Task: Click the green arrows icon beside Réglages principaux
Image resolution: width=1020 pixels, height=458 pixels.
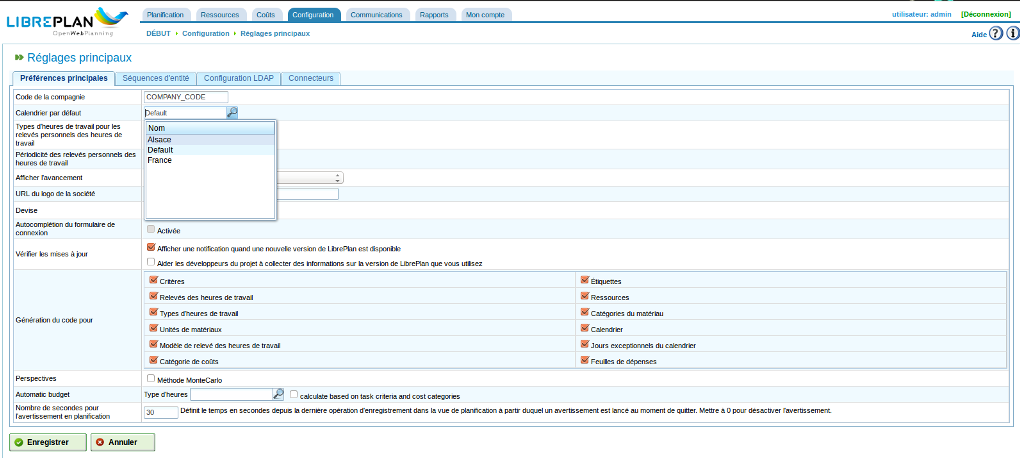Action: (19, 58)
